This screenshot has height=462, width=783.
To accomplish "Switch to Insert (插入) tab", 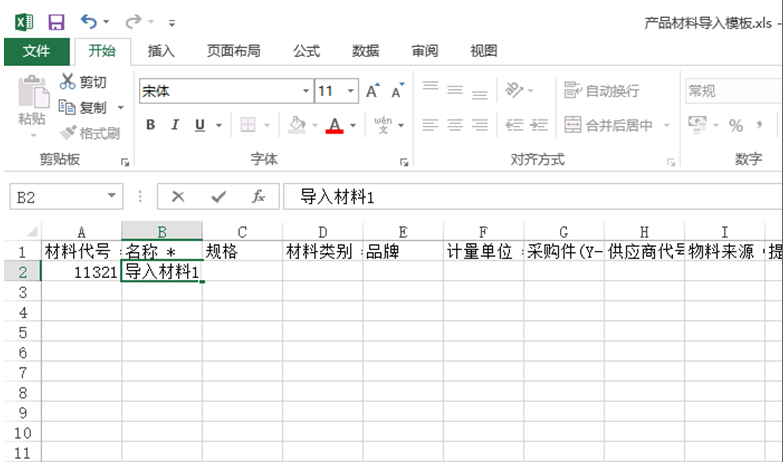I will coord(161,50).
